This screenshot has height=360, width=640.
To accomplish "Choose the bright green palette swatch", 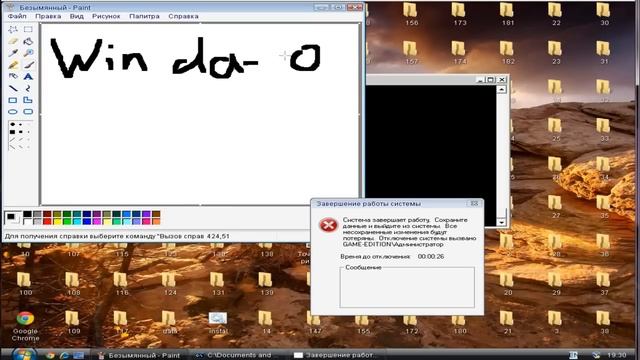I will coord(67,221).
